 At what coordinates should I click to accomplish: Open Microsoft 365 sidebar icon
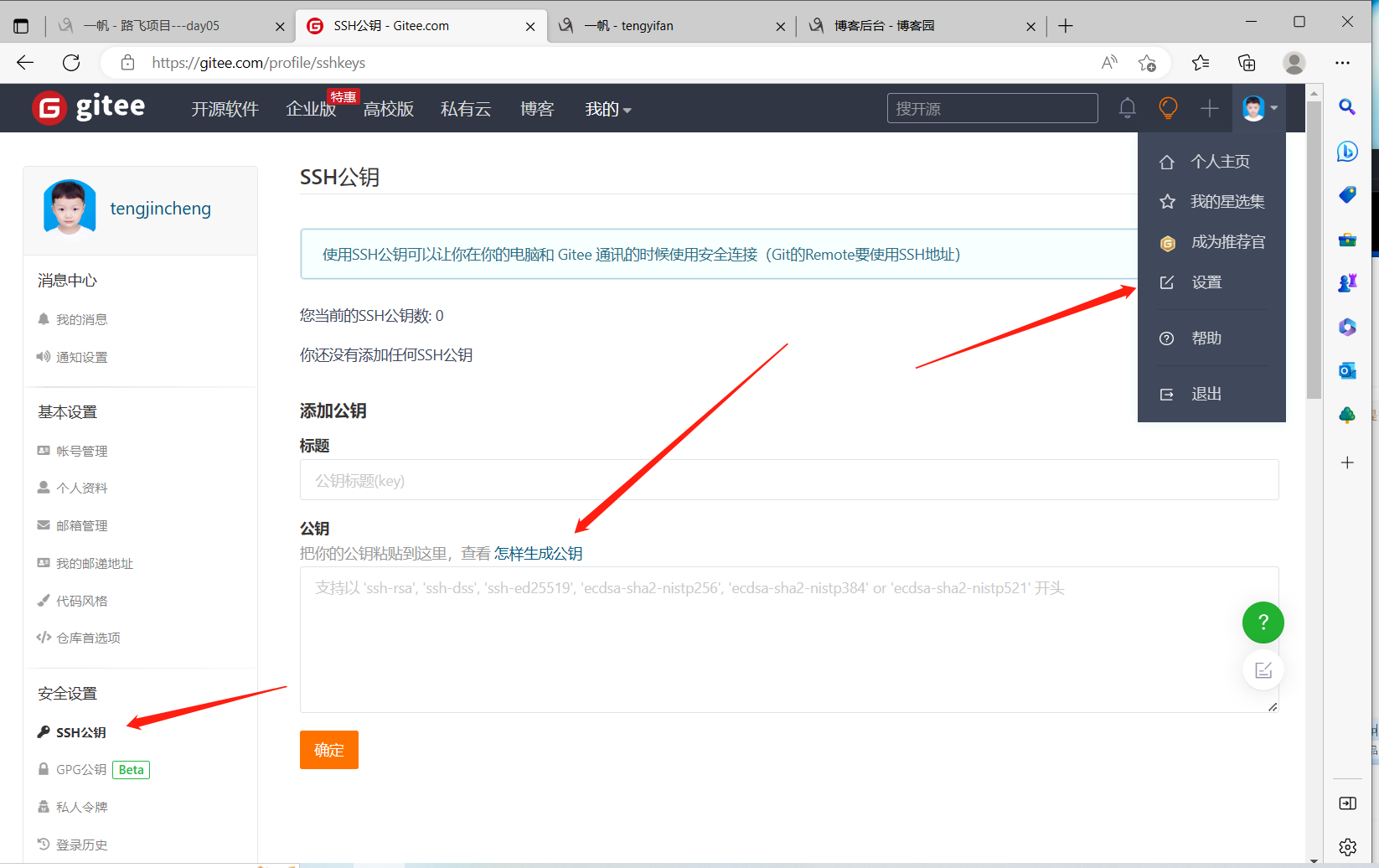point(1347,327)
